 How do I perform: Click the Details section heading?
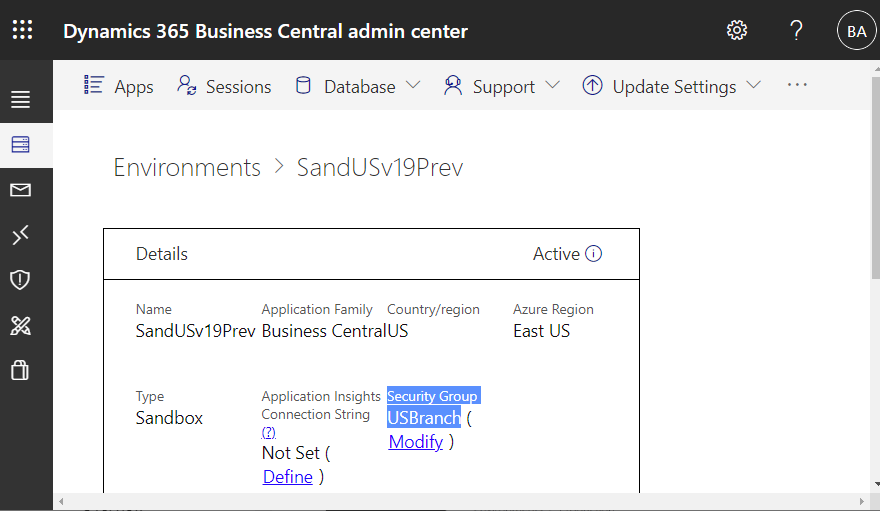tap(162, 254)
